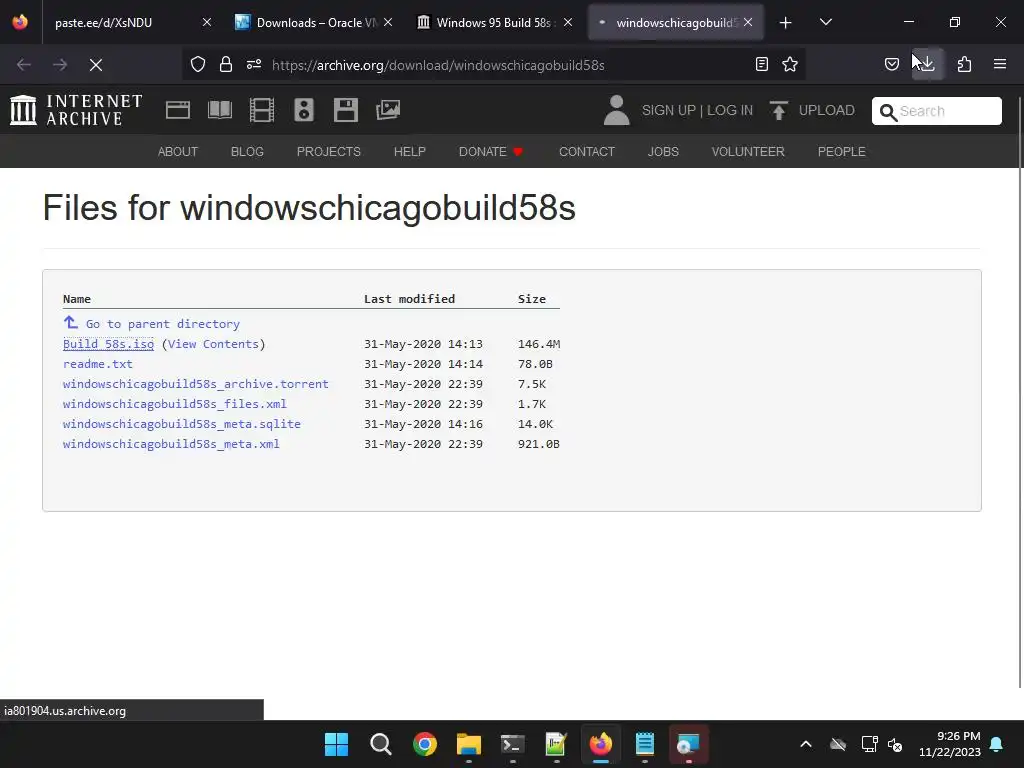Click the Internet Archive Search field
This screenshot has height=768, width=1024.
(936, 111)
